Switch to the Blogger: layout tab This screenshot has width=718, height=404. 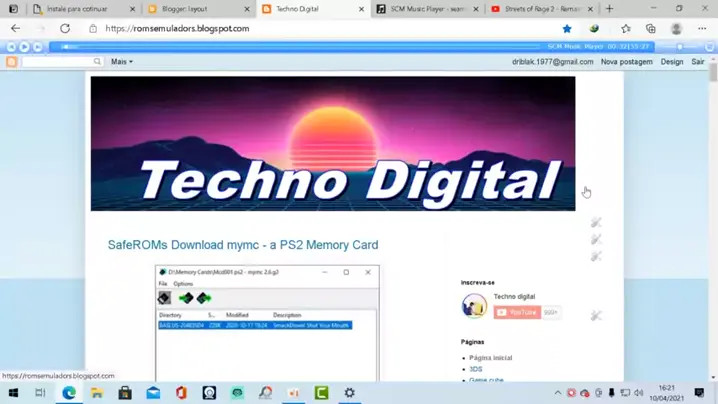(x=200, y=9)
